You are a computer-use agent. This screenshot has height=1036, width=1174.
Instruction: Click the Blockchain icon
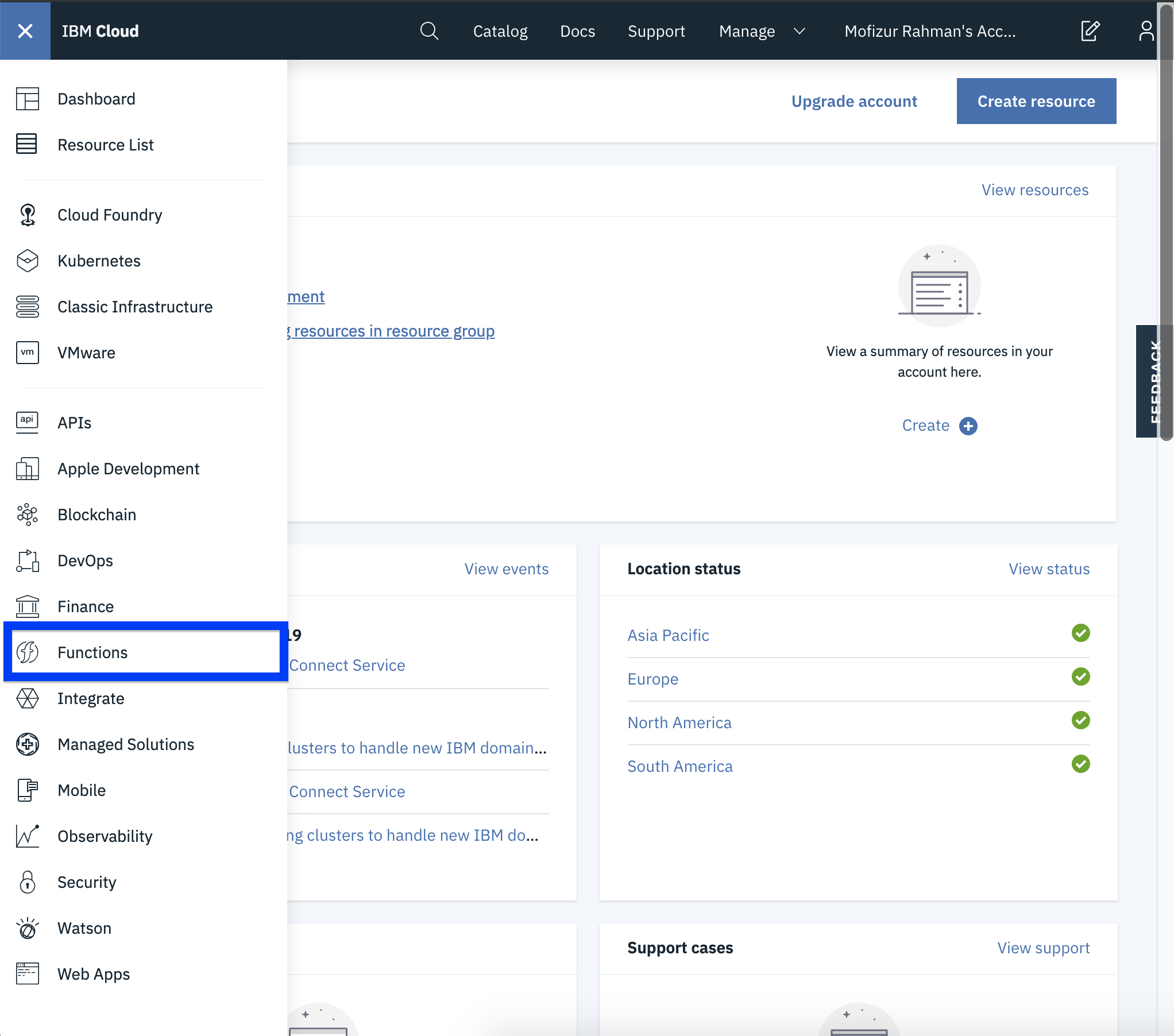coord(28,515)
